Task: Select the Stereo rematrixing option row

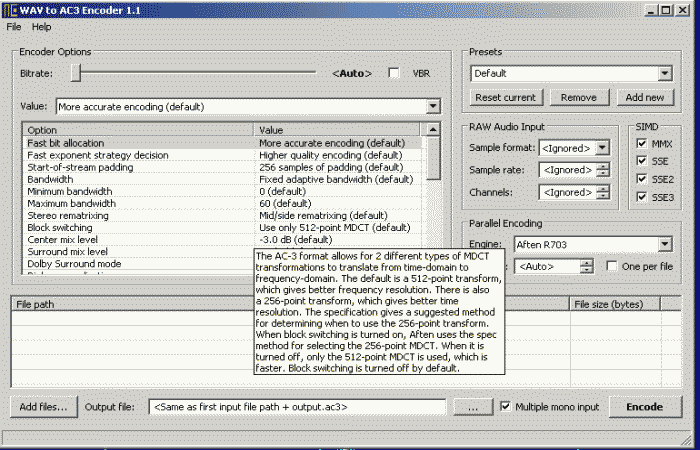Action: pyautogui.click(x=140, y=215)
